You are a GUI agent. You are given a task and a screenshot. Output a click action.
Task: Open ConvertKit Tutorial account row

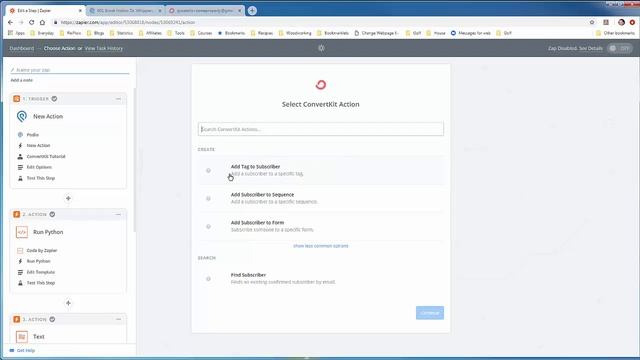pyautogui.click(x=46, y=157)
